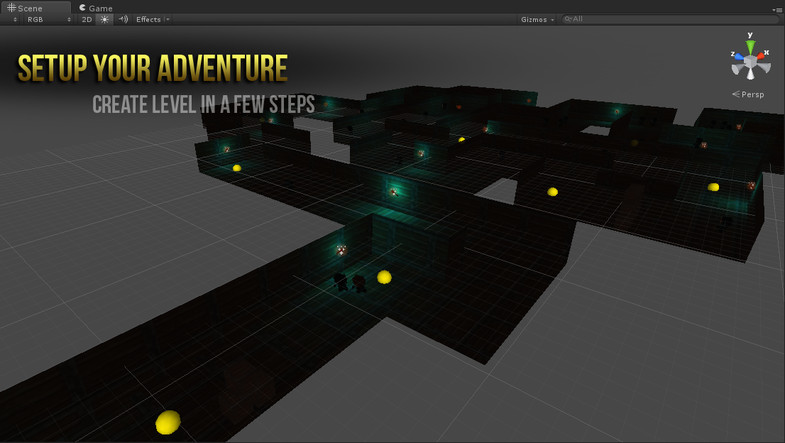Open the search filter magnifier dropdown
Screen dimensions: 785x443
click(568, 19)
